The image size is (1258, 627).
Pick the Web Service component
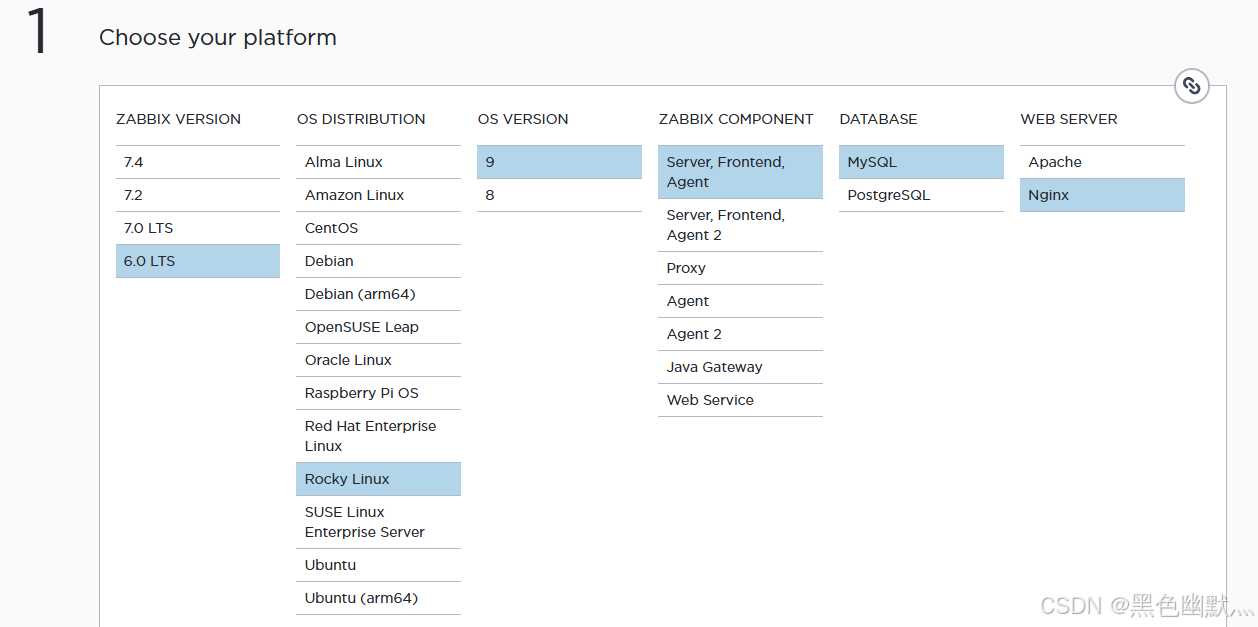pos(741,400)
